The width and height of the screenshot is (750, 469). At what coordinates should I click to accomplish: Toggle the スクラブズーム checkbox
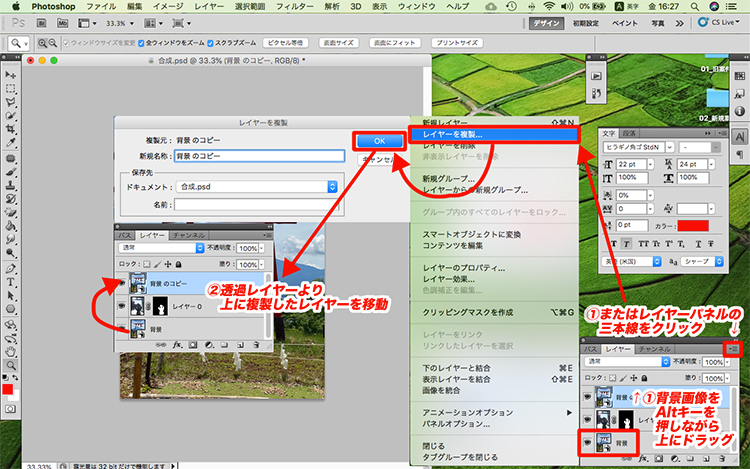point(210,43)
